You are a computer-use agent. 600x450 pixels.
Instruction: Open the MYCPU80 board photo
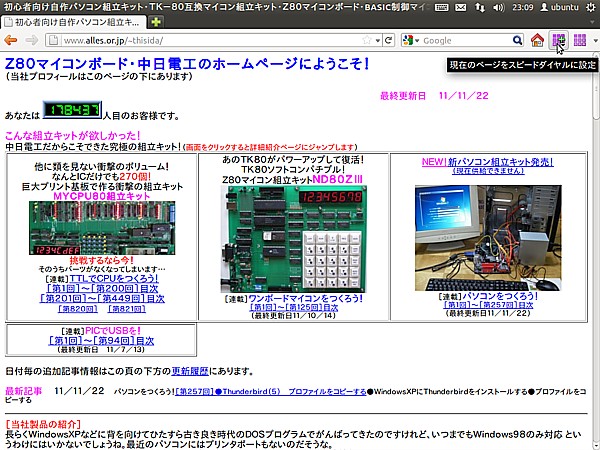point(102,228)
